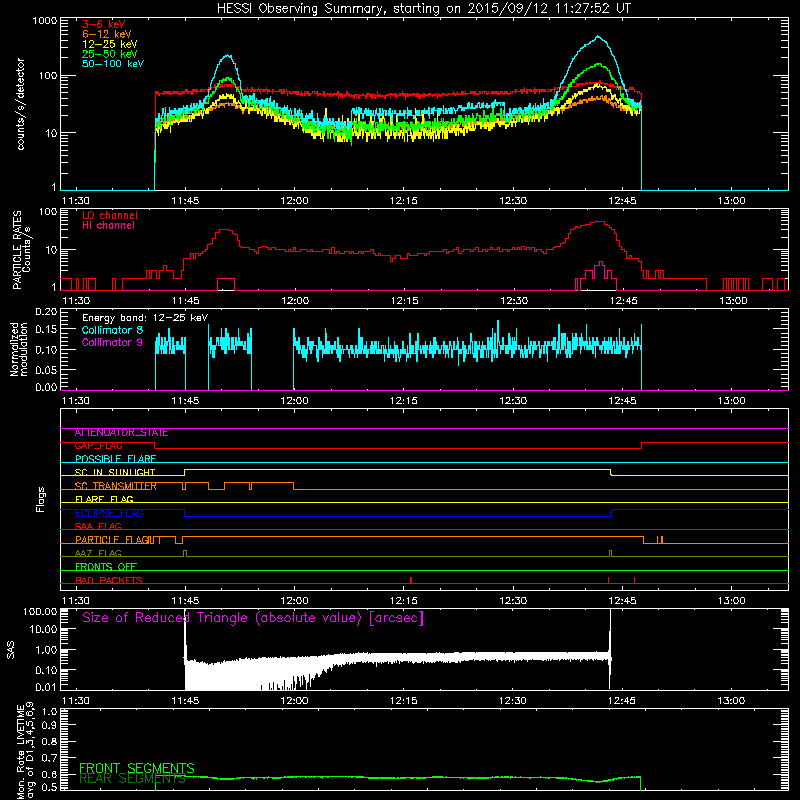This screenshot has width=800, height=800.
Task: Click the BAD_PACKETS flag label
Action: pyautogui.click(x=109, y=581)
